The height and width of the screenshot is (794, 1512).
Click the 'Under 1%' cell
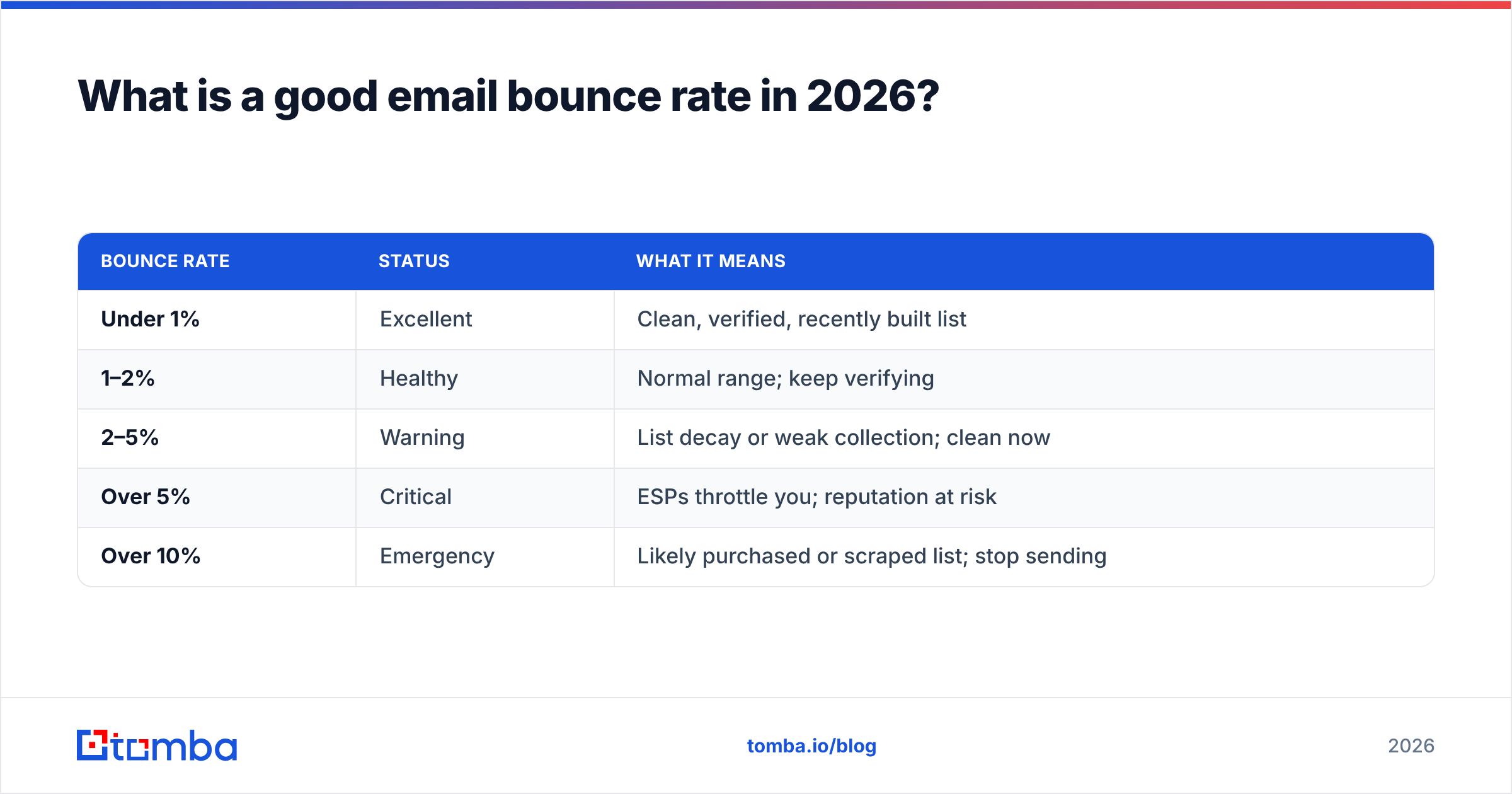coord(217,319)
